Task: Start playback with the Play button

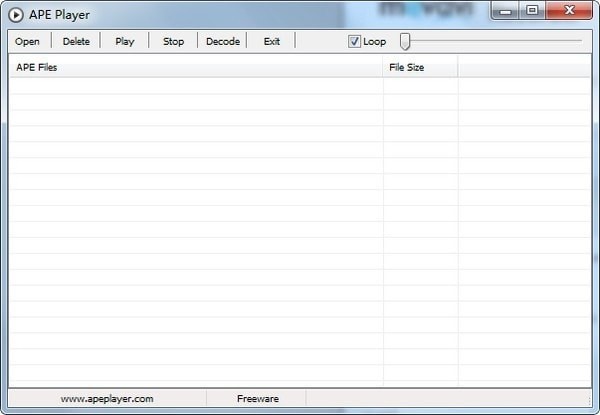Action: (x=125, y=41)
